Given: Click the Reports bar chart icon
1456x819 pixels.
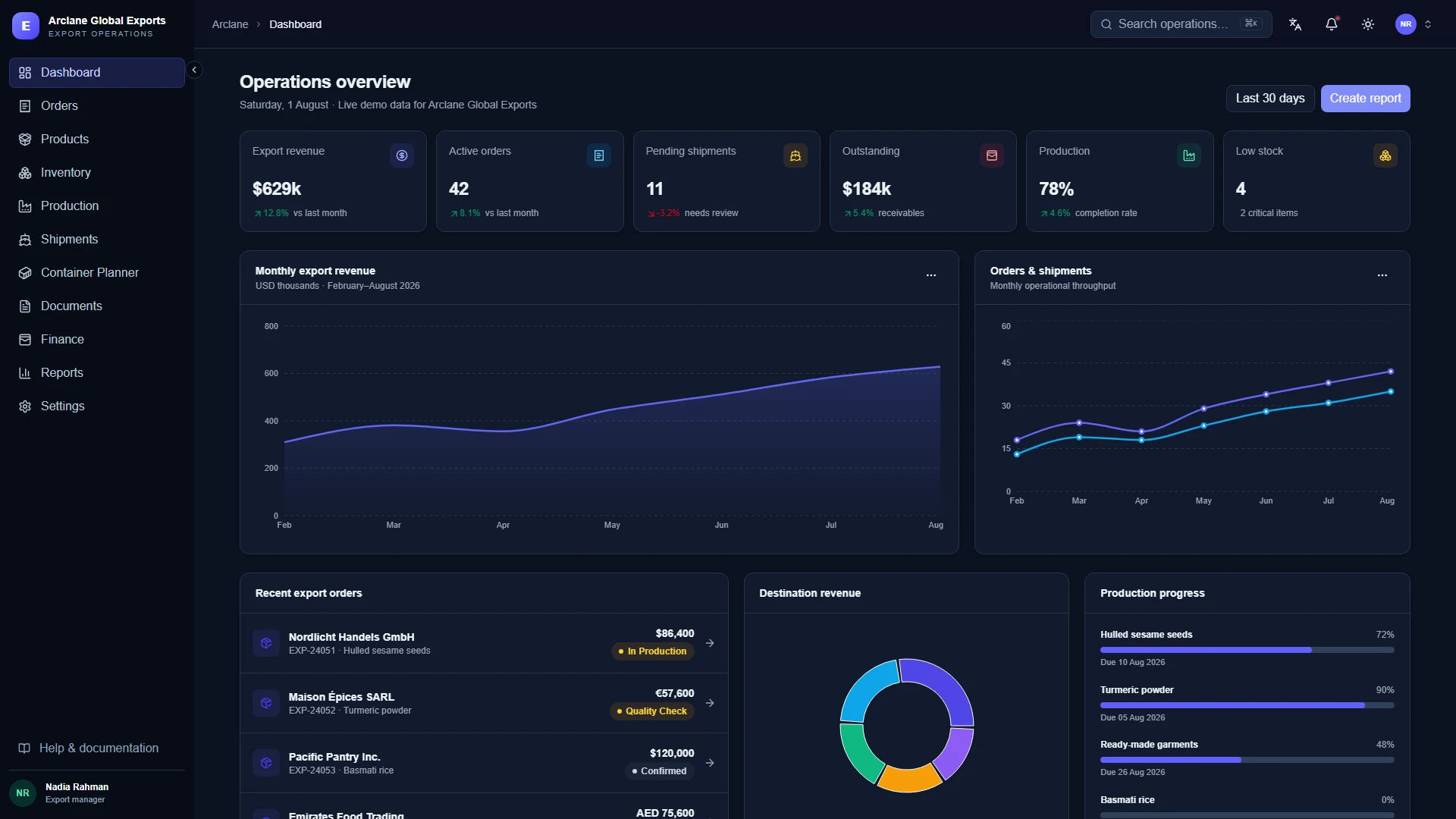Looking at the screenshot, I should pos(25,373).
